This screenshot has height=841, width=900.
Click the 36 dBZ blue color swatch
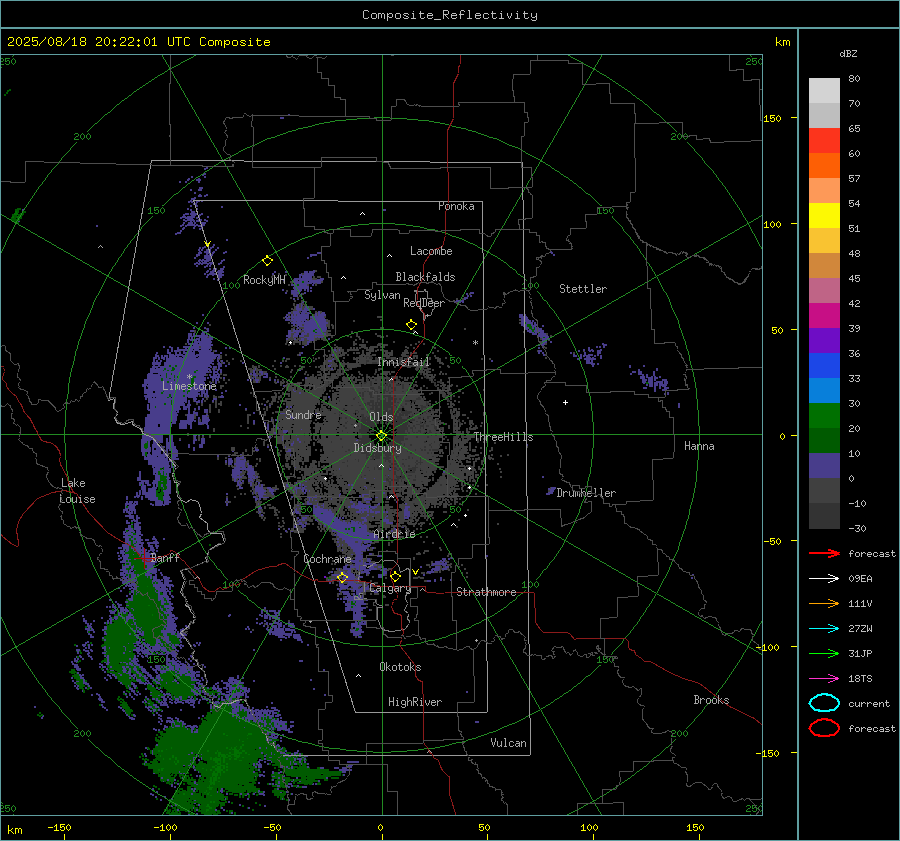824,366
